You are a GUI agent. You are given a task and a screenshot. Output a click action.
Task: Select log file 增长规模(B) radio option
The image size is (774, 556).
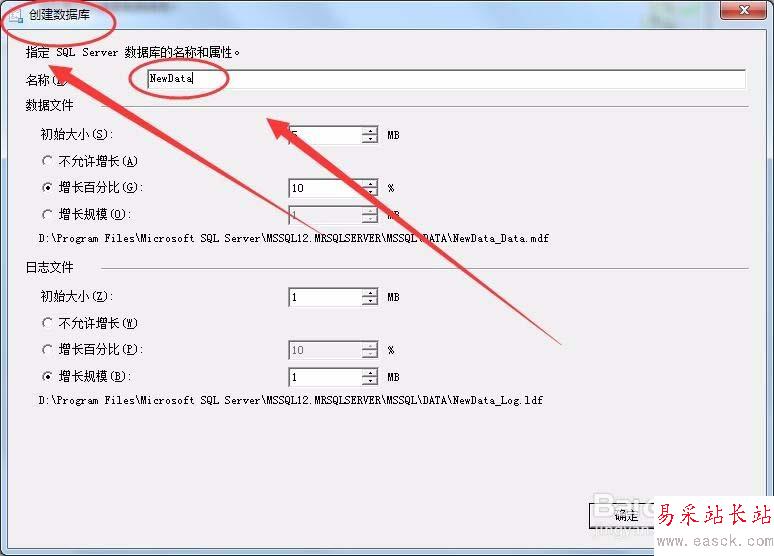pos(47,376)
